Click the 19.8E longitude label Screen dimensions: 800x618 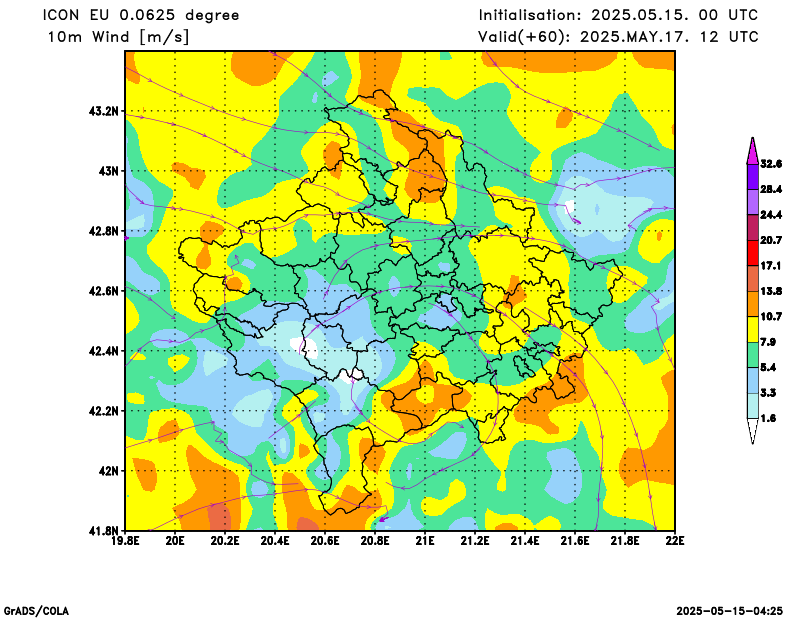pos(126,541)
